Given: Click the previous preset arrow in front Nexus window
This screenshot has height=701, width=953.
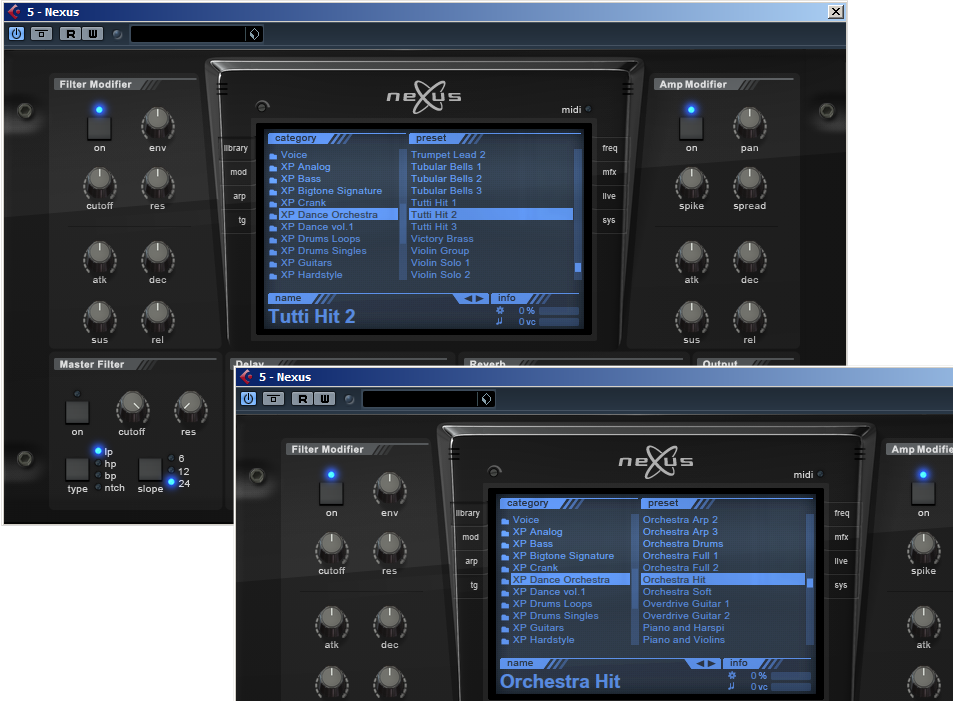Looking at the screenshot, I should 700,663.
